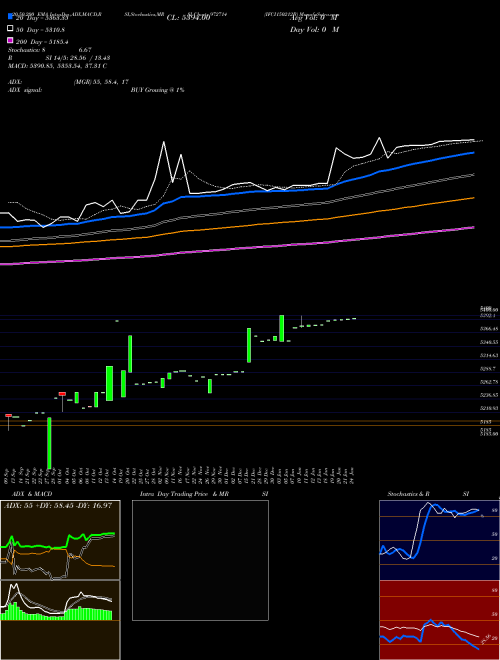Click the 5314.63 price axis label
500x660 pixels.
pyautogui.click(x=489, y=355)
